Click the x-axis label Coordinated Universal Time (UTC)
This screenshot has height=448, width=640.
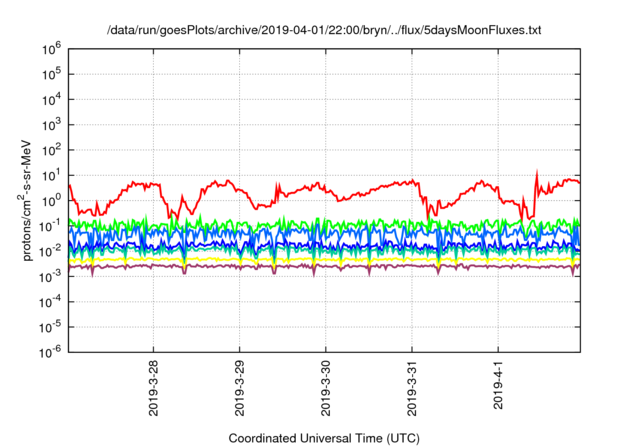[x=324, y=438]
